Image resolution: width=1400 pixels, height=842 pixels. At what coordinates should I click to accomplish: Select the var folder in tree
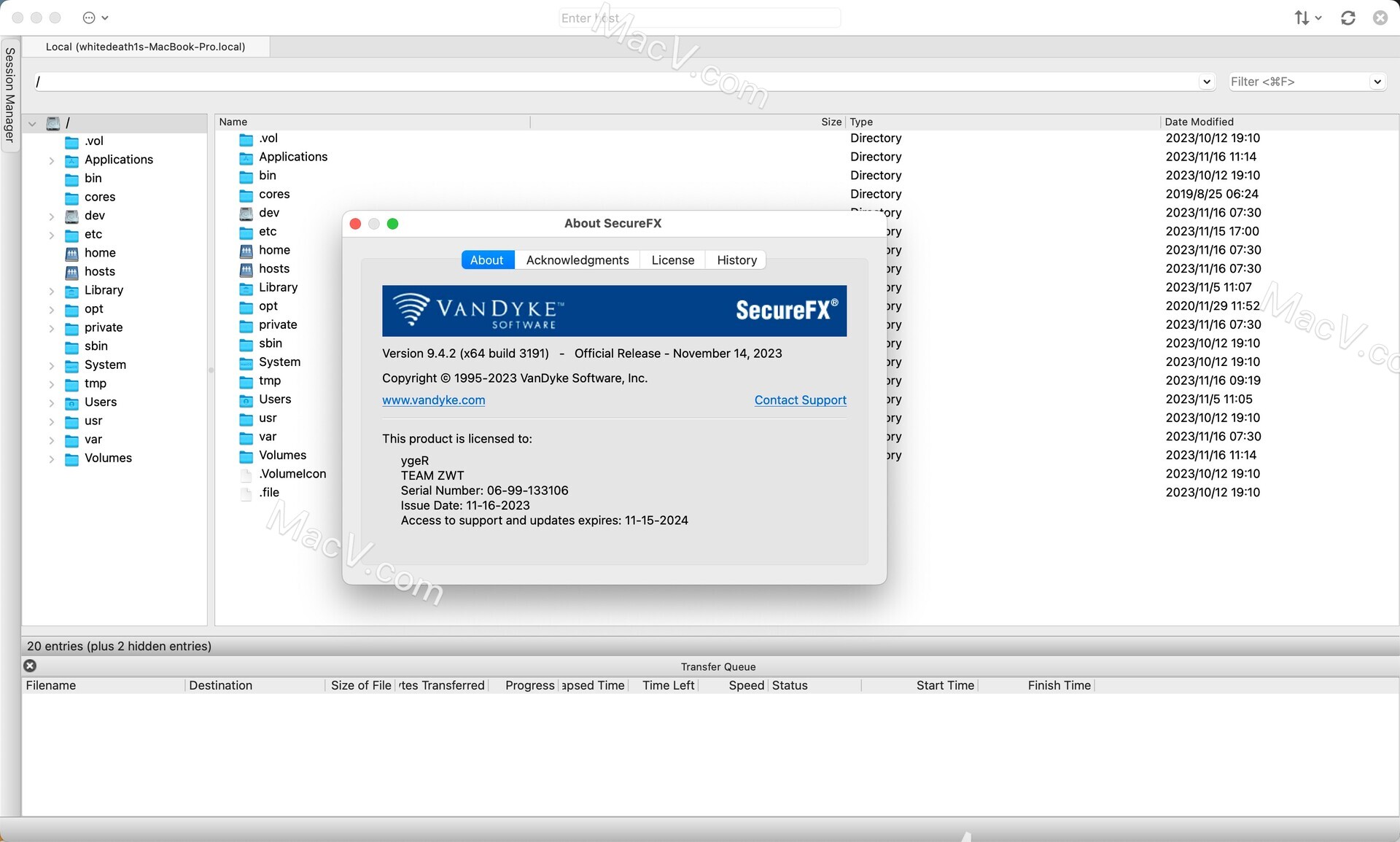point(93,440)
